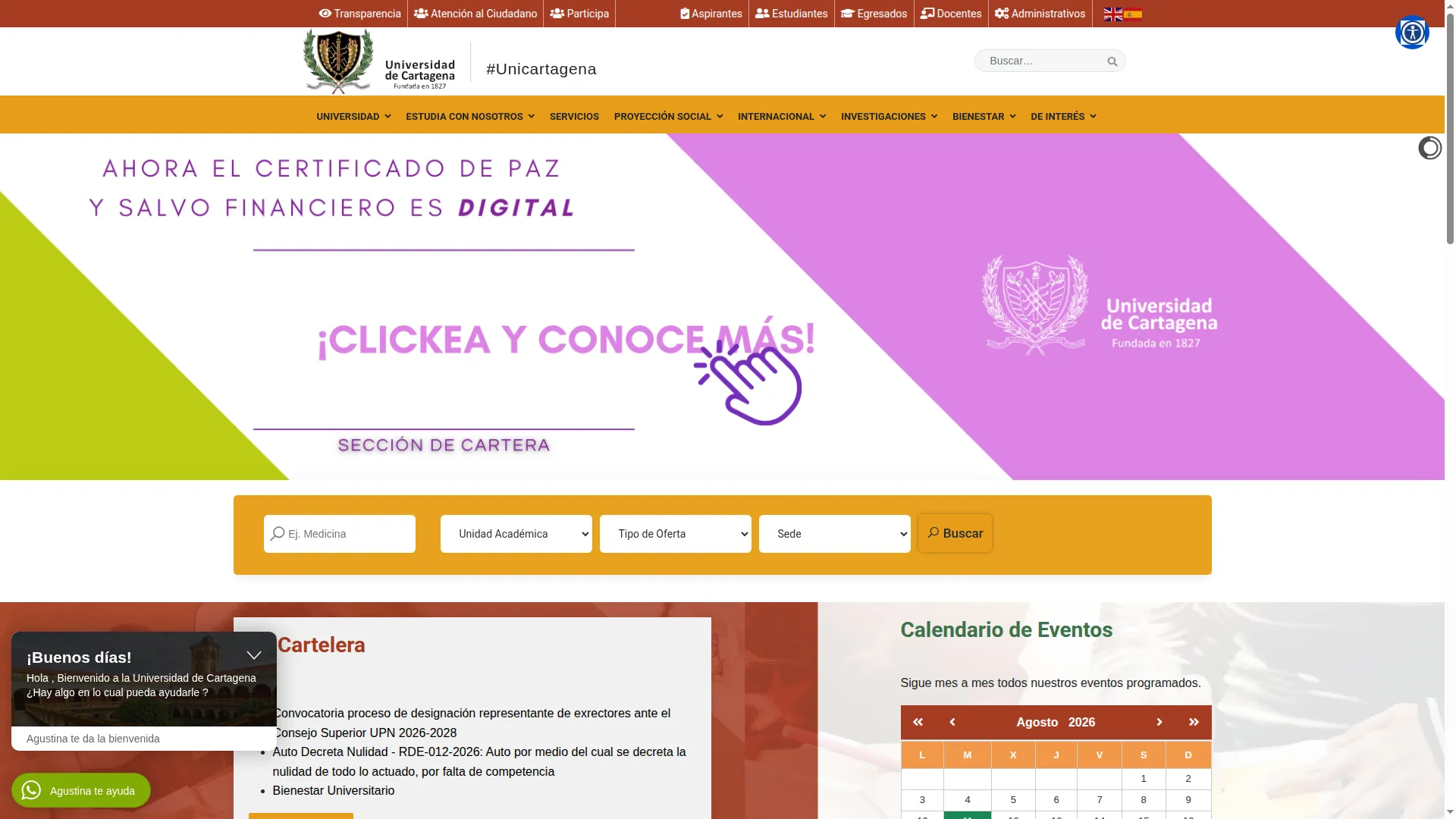Collapse the ¡Buenos días! chat popup chevron
Image resolution: width=1456 pixels, height=819 pixels.
tap(254, 655)
